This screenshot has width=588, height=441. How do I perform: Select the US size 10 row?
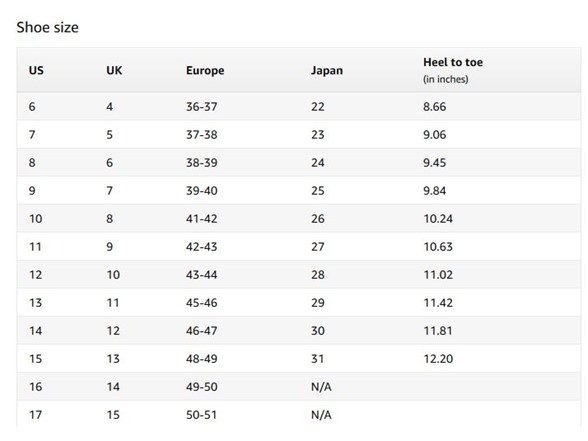(298, 219)
